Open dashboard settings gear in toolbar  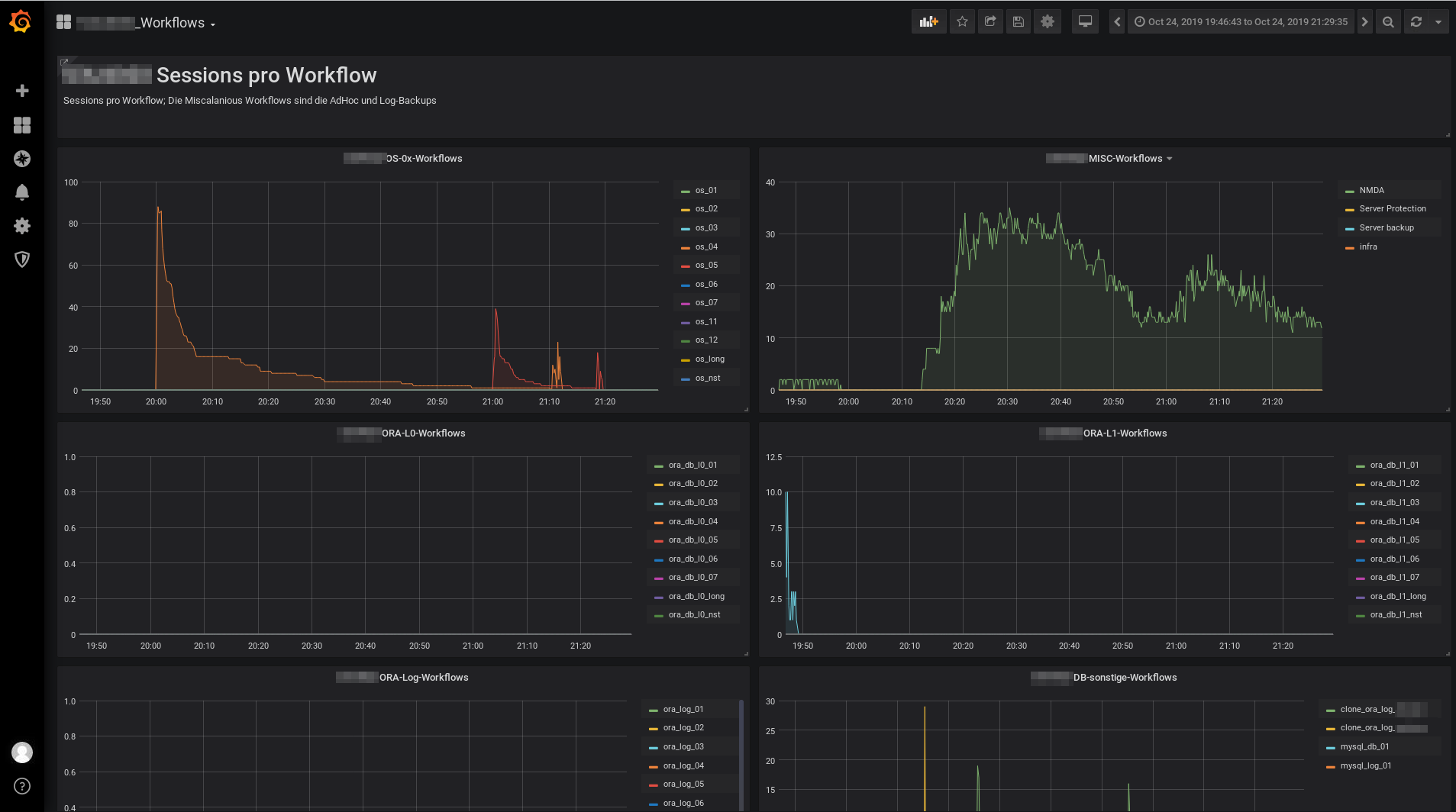1048,22
